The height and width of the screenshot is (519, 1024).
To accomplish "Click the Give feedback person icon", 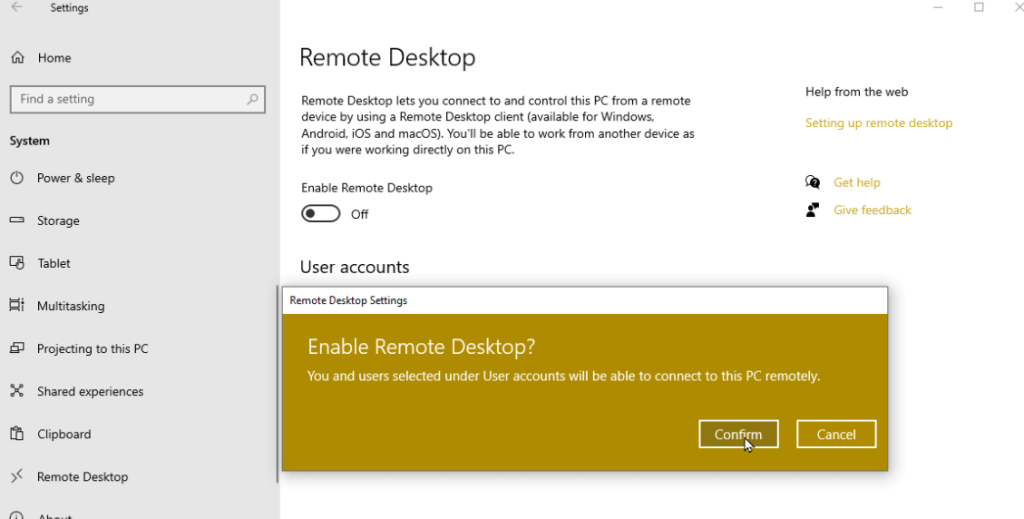I will [812, 210].
